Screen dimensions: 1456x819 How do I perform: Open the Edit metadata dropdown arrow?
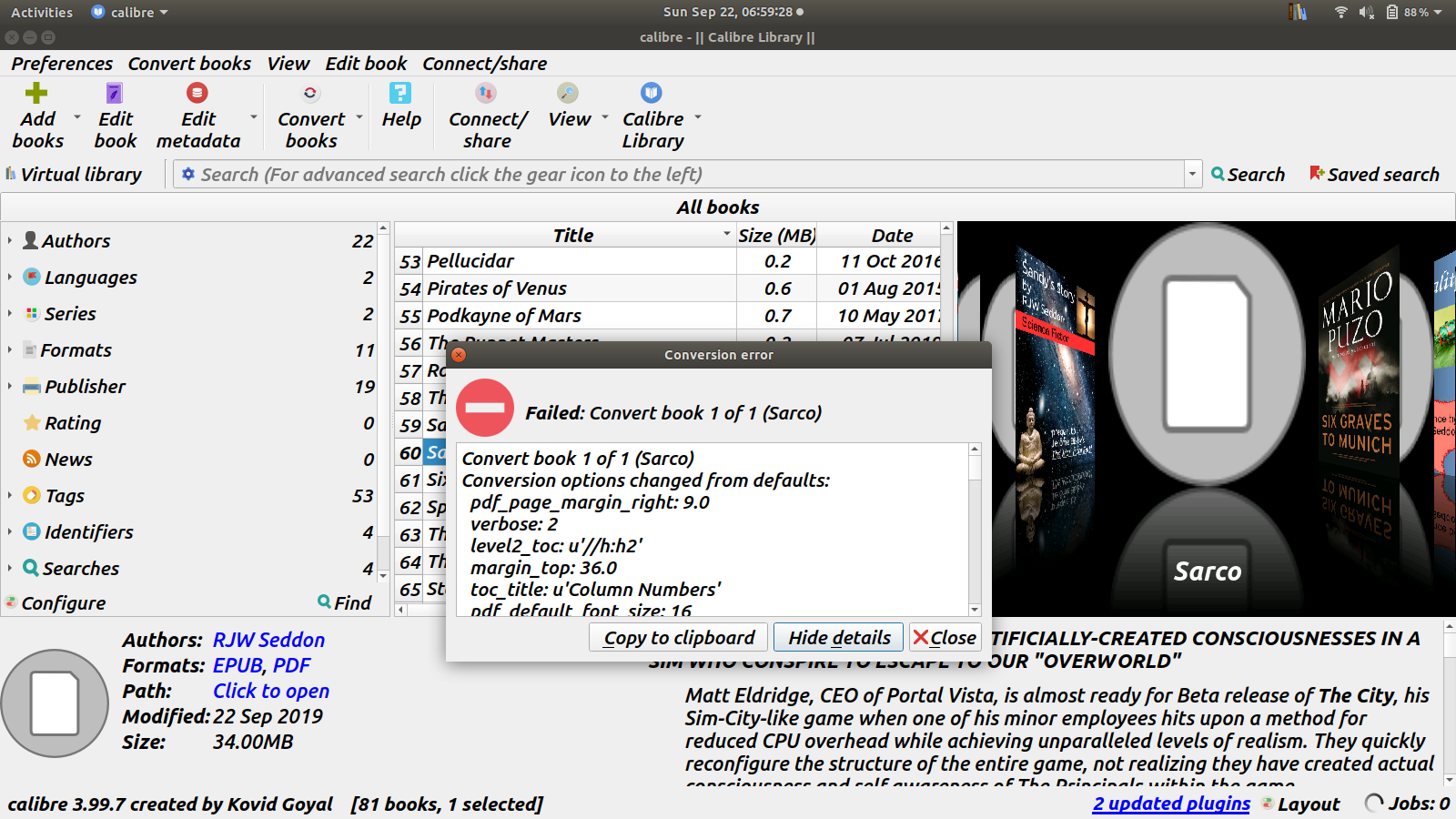pos(253,117)
